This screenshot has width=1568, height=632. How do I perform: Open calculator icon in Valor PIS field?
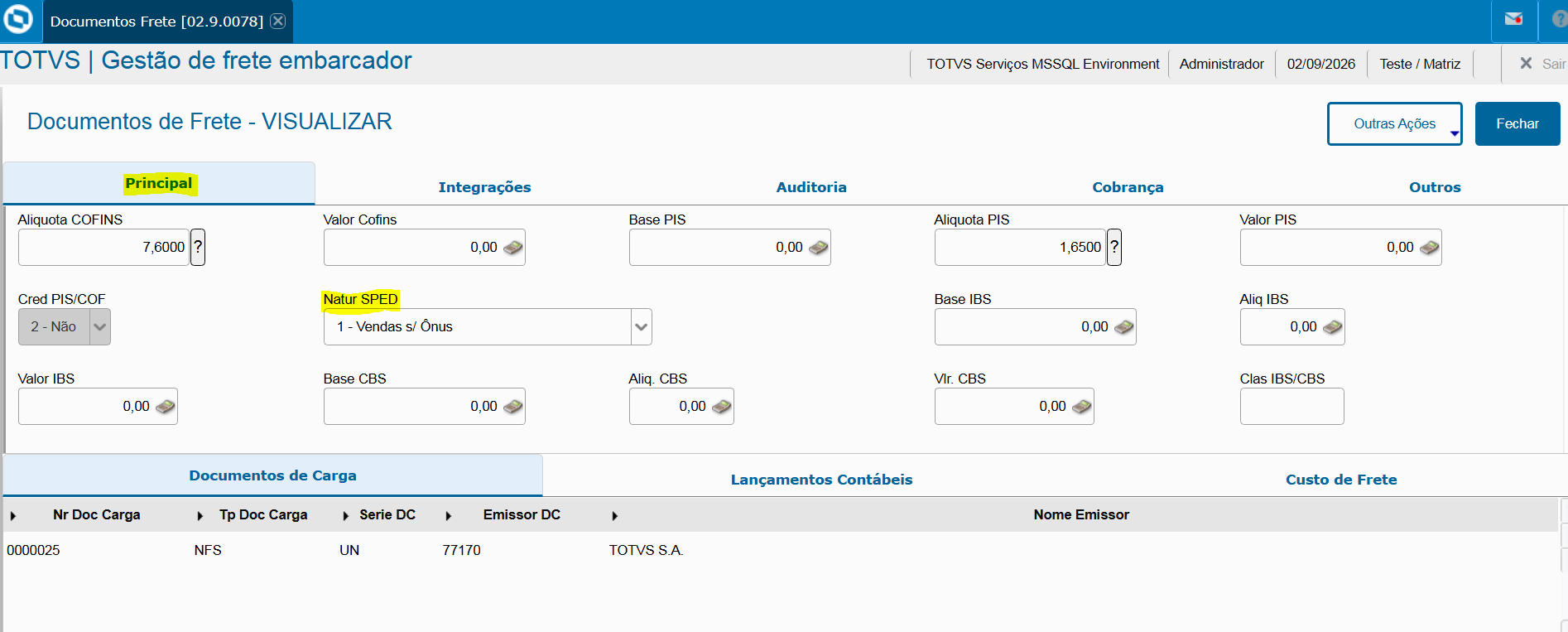[1430, 248]
